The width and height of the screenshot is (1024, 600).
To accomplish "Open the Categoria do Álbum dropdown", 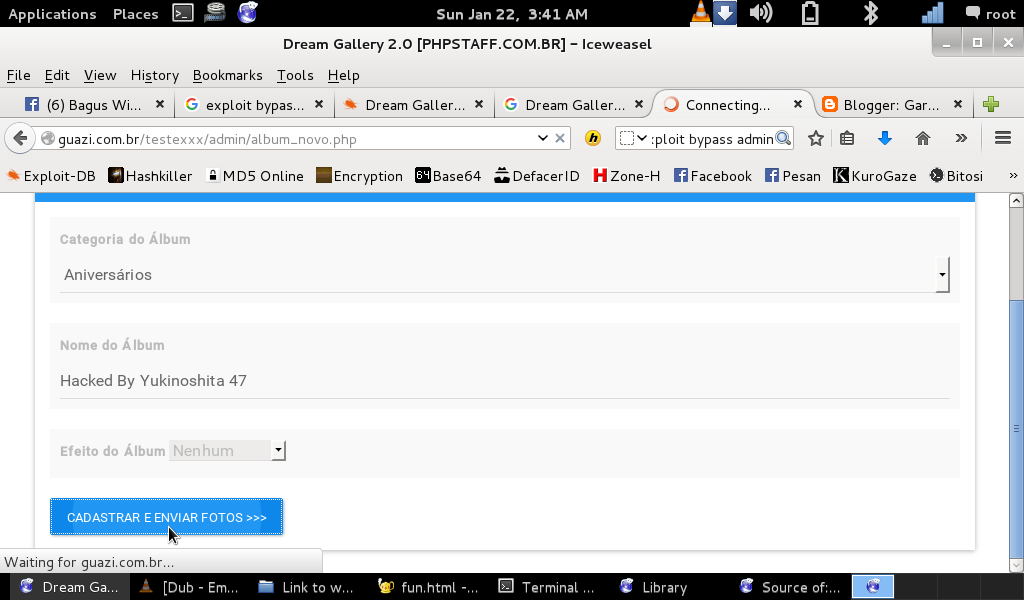I will 940,274.
